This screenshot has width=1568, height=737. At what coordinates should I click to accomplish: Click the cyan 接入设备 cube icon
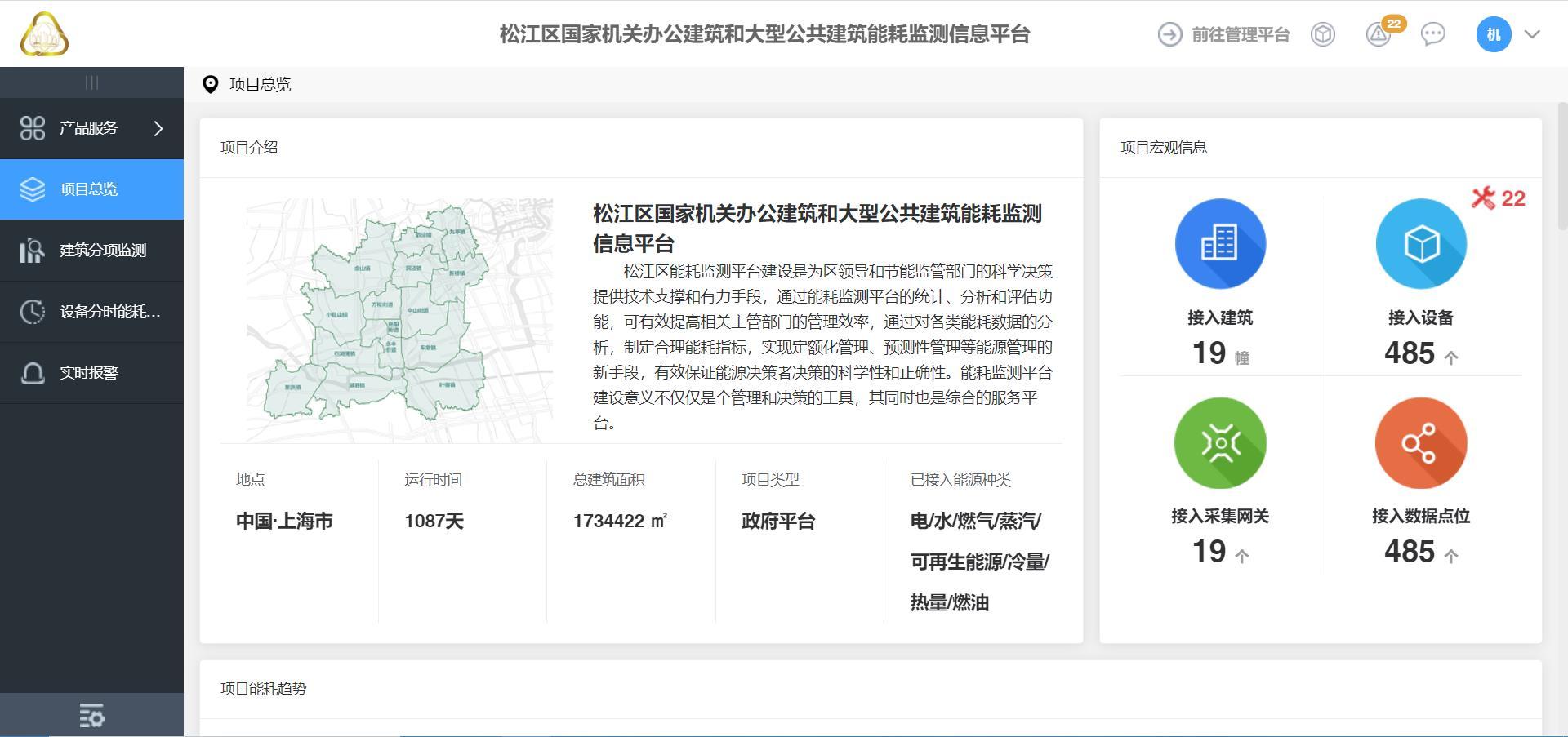coord(1421,243)
